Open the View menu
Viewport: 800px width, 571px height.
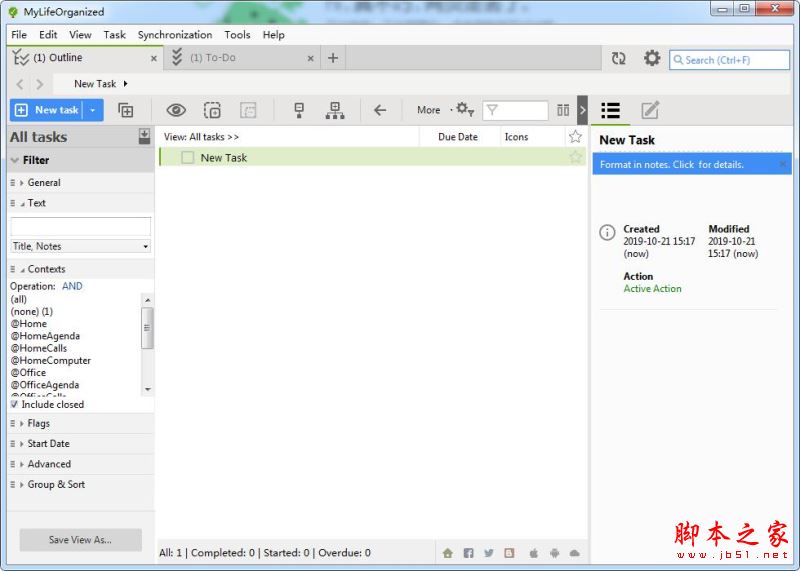(x=80, y=35)
